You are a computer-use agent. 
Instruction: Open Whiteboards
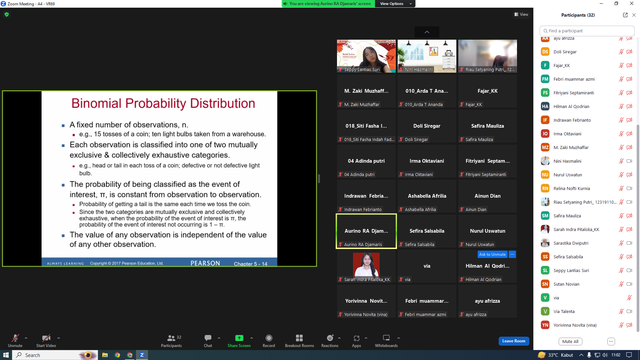(x=386, y=340)
